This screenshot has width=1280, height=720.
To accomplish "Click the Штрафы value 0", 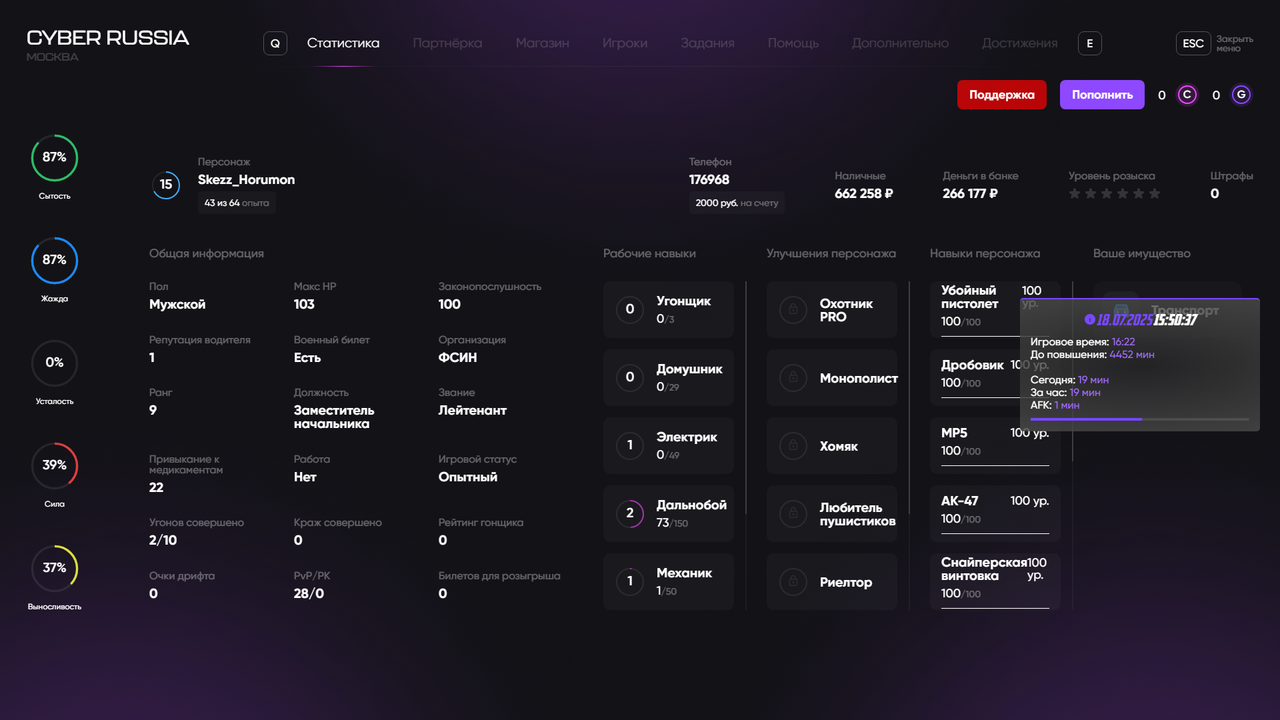I will [1215, 194].
